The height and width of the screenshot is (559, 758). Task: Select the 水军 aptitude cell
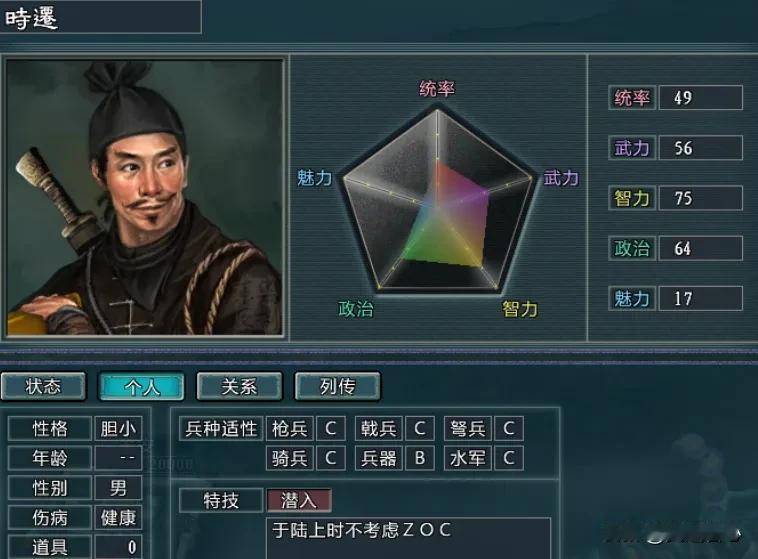pos(467,458)
